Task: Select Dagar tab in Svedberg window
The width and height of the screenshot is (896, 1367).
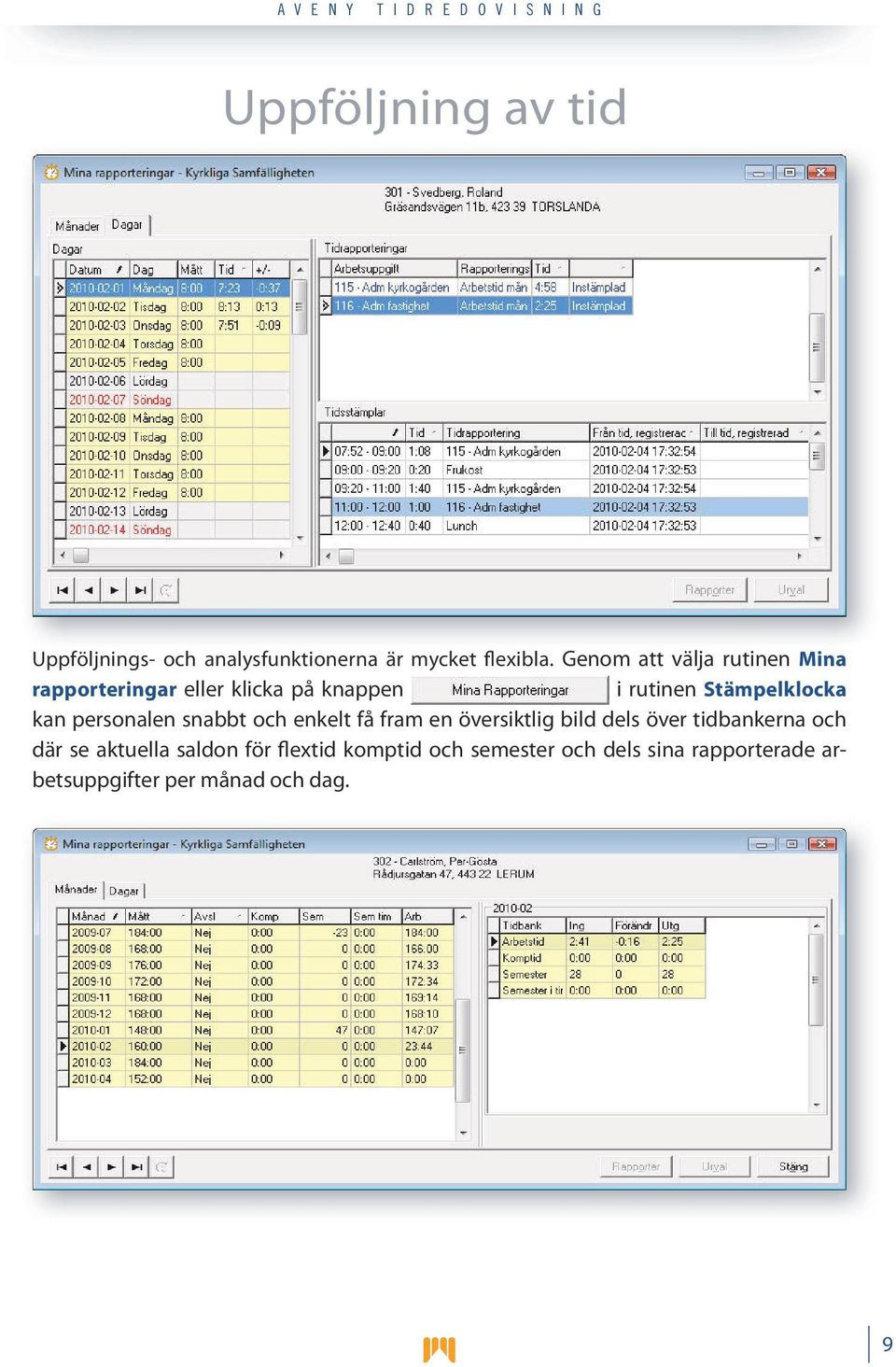Action: 127,224
